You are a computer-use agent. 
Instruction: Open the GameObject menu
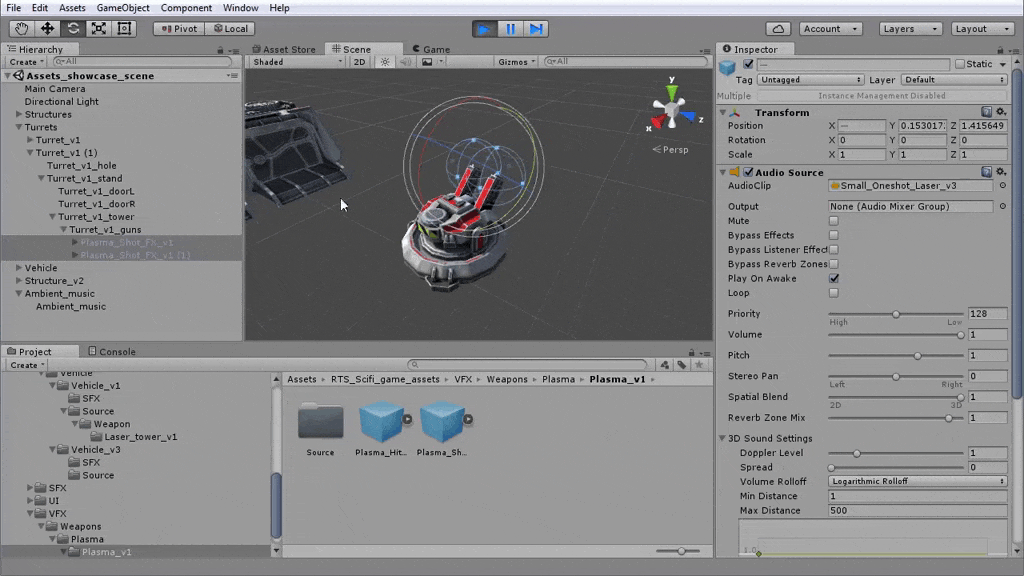click(123, 8)
